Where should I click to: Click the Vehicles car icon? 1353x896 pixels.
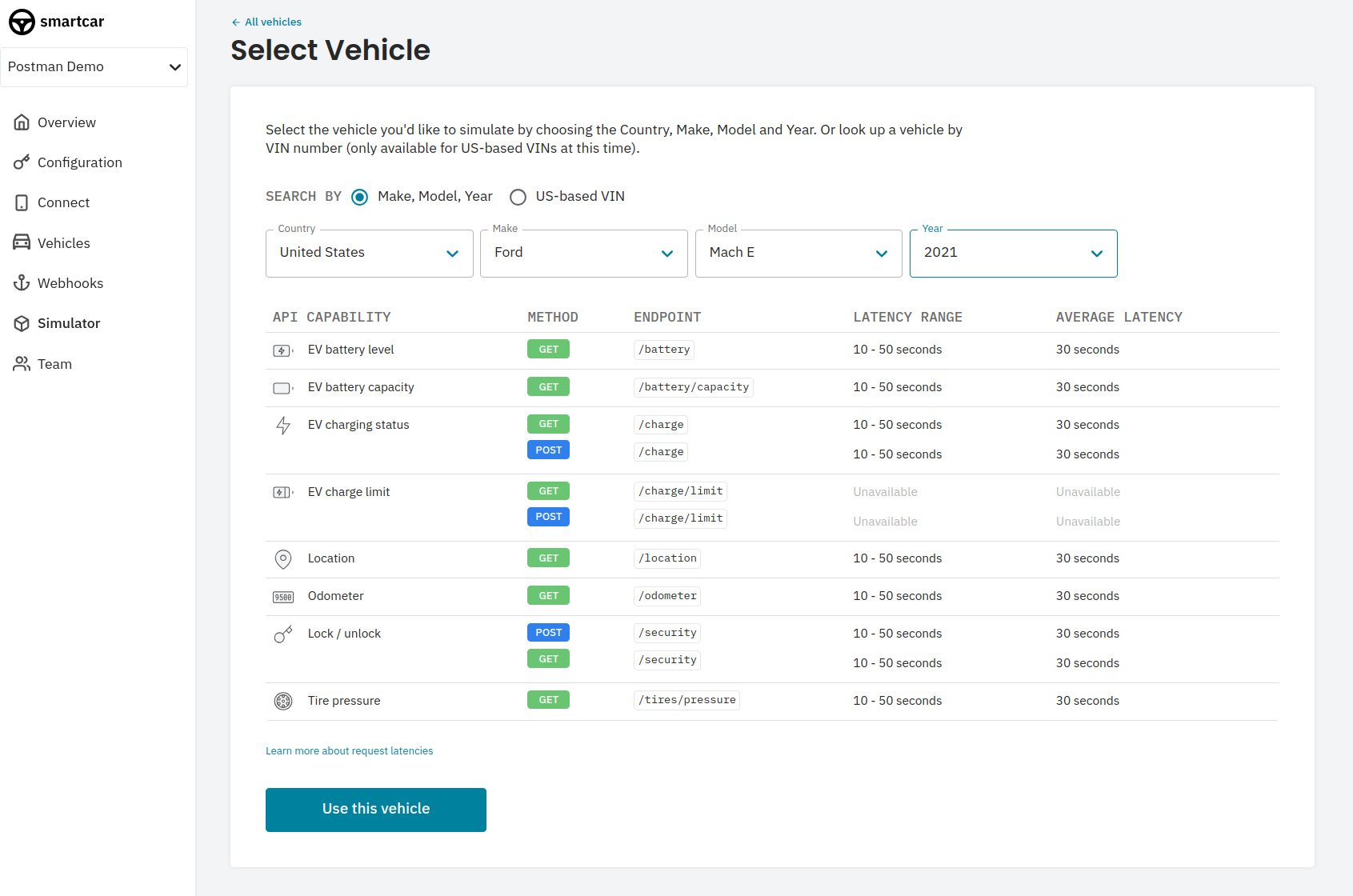tap(22, 242)
